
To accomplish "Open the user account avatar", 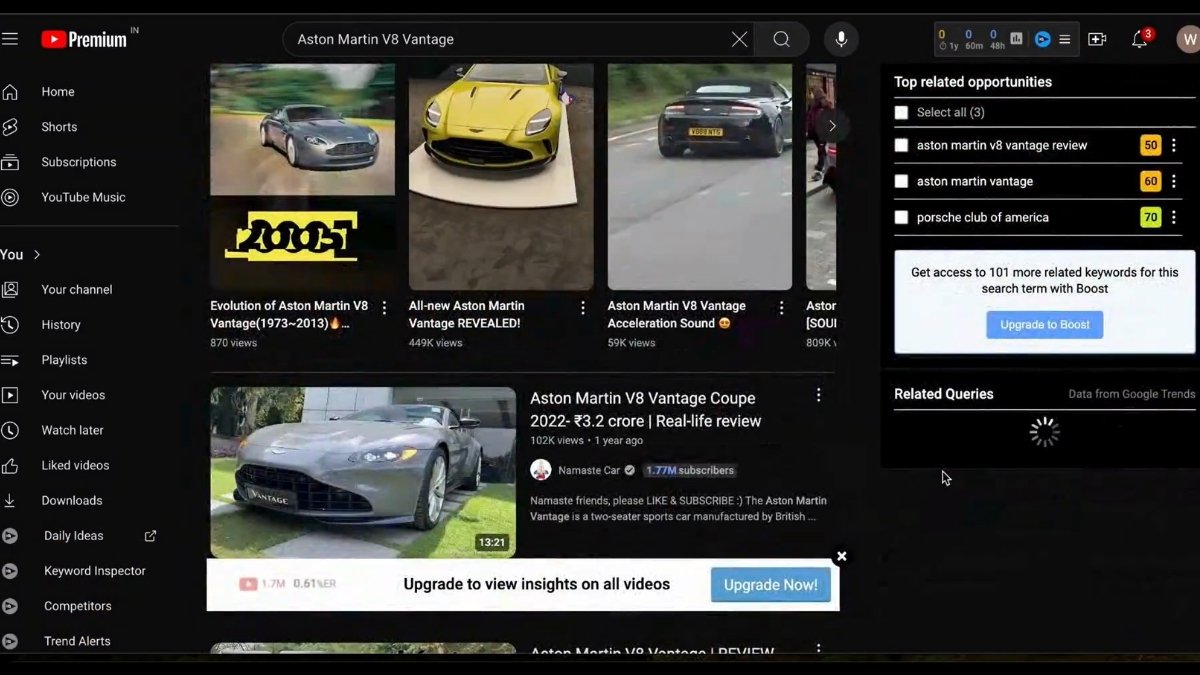I will click(x=1187, y=40).
